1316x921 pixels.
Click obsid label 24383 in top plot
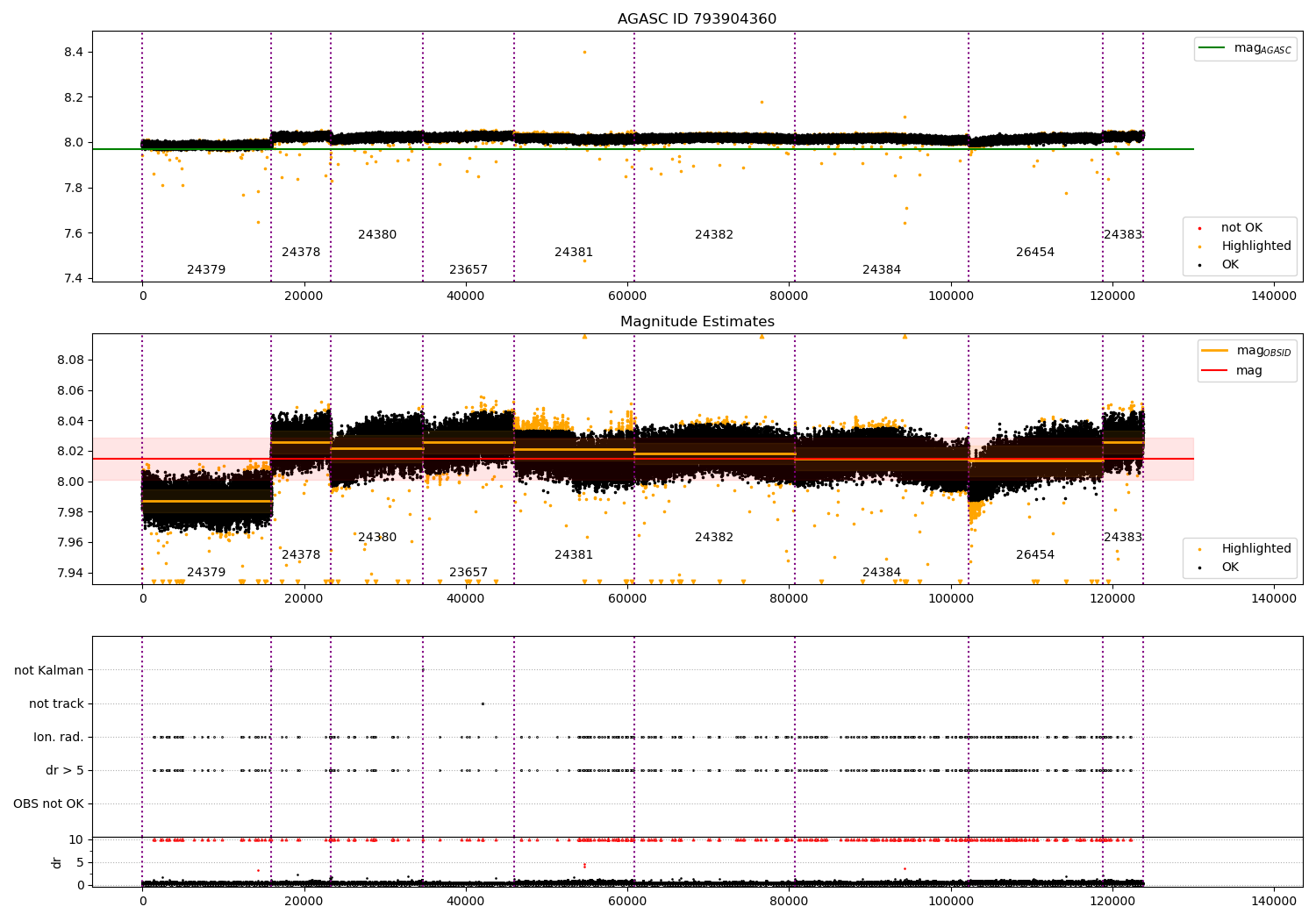click(x=1123, y=234)
